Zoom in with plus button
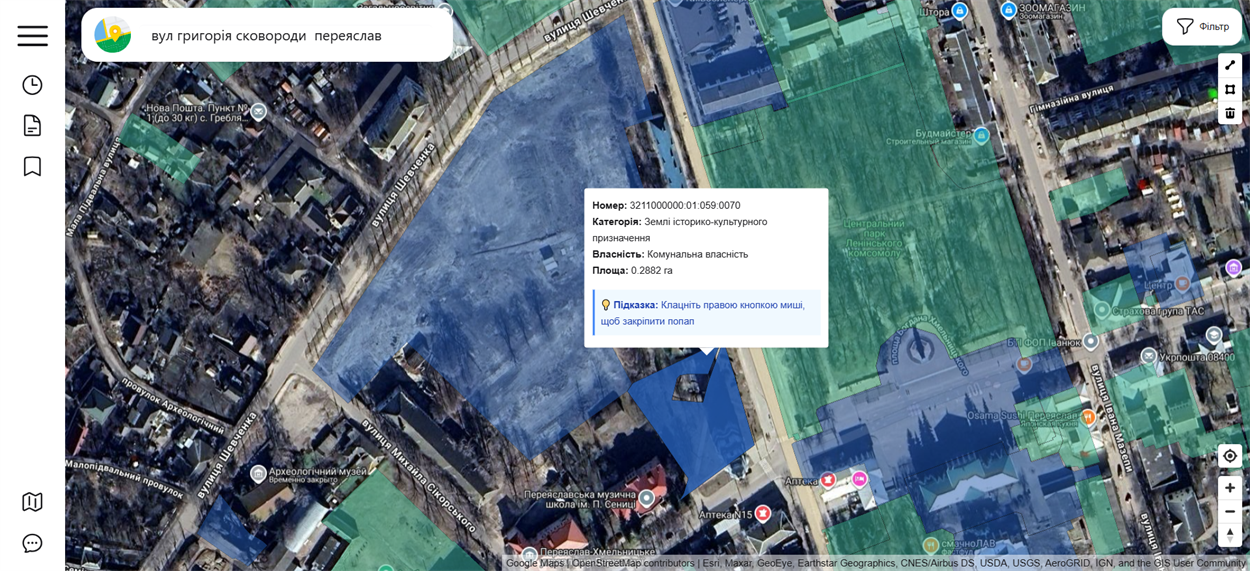1250x571 pixels. click(x=1230, y=488)
